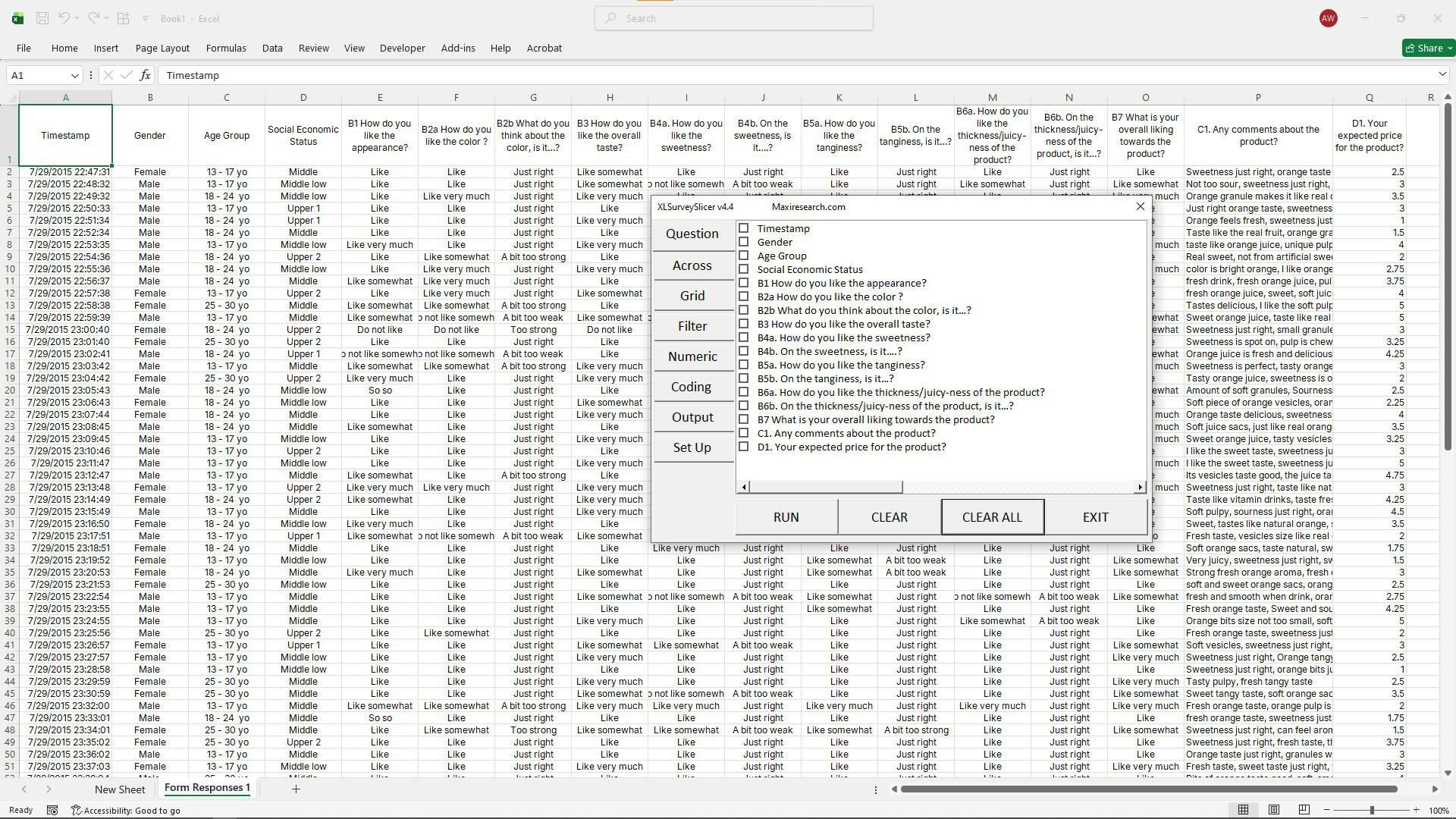Check the Timestamp checkbox

coord(743,228)
